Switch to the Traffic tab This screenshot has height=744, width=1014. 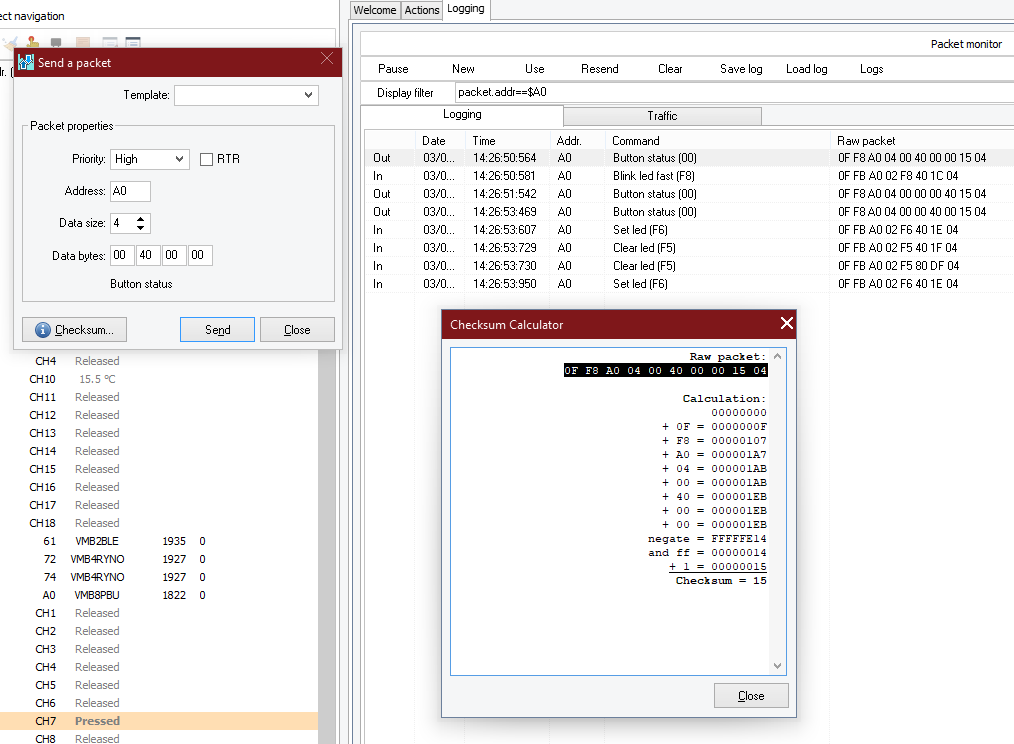click(x=662, y=116)
